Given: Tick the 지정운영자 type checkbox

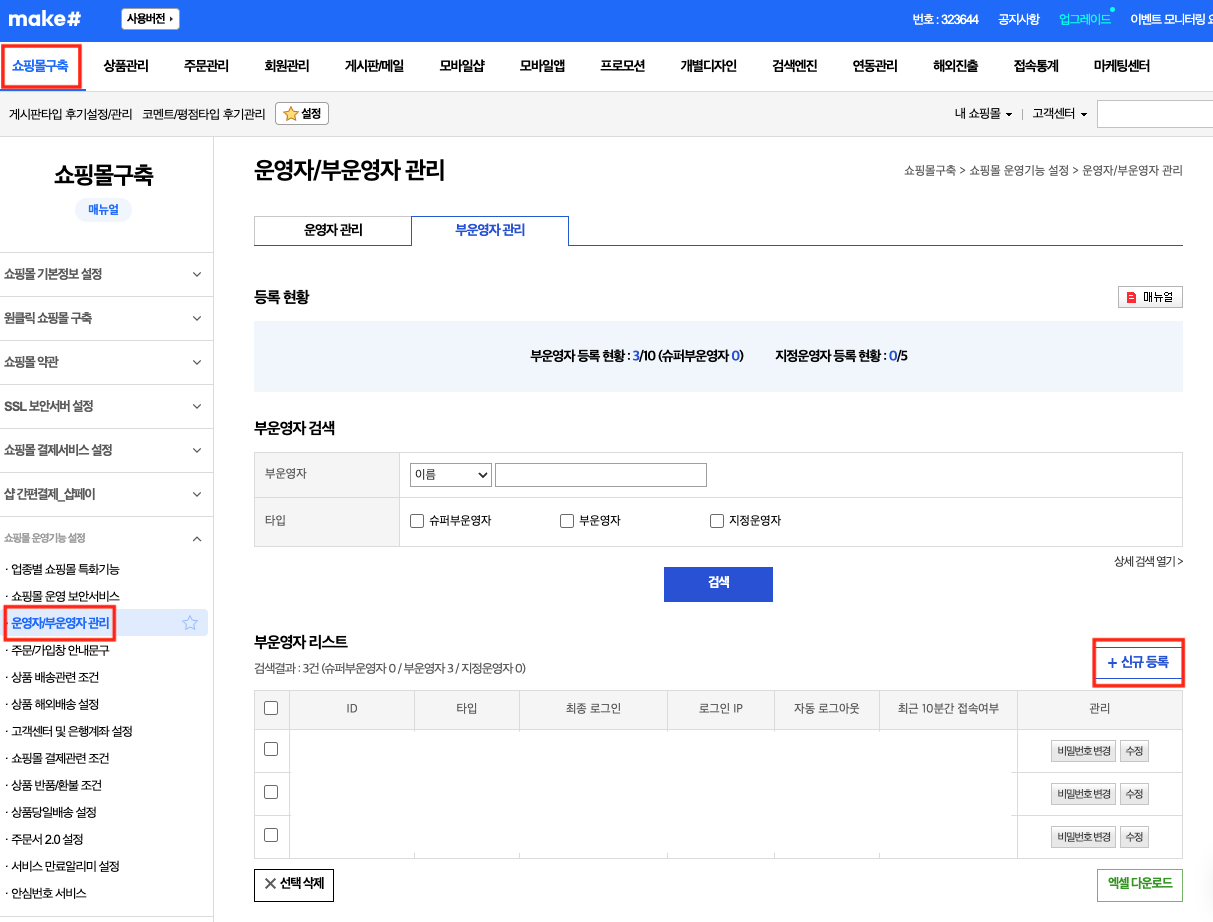Looking at the screenshot, I should tap(717, 521).
